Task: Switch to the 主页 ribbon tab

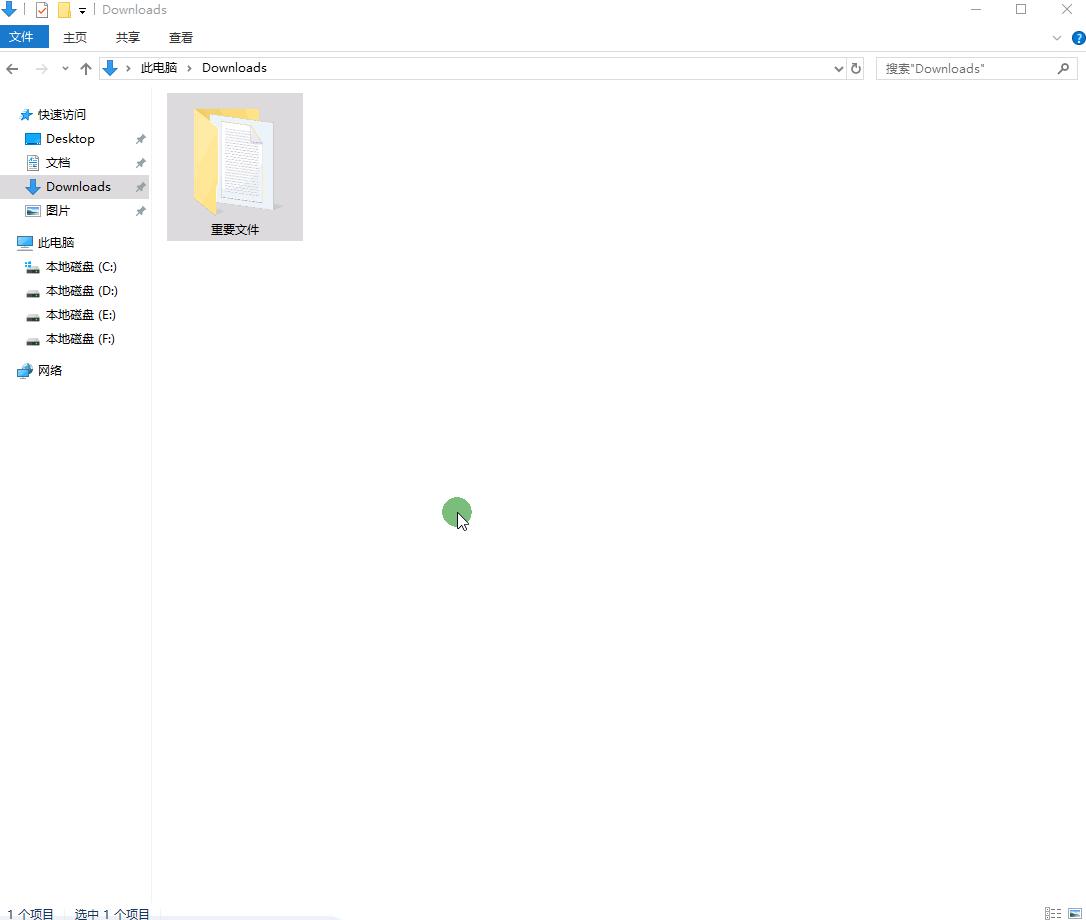Action: pos(75,37)
